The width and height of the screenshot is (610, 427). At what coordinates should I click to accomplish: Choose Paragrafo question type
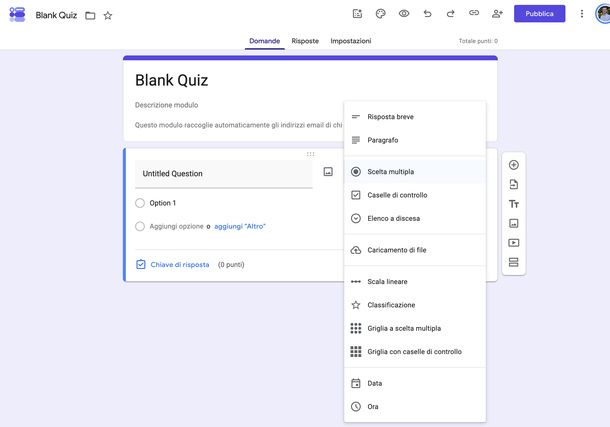415,140
